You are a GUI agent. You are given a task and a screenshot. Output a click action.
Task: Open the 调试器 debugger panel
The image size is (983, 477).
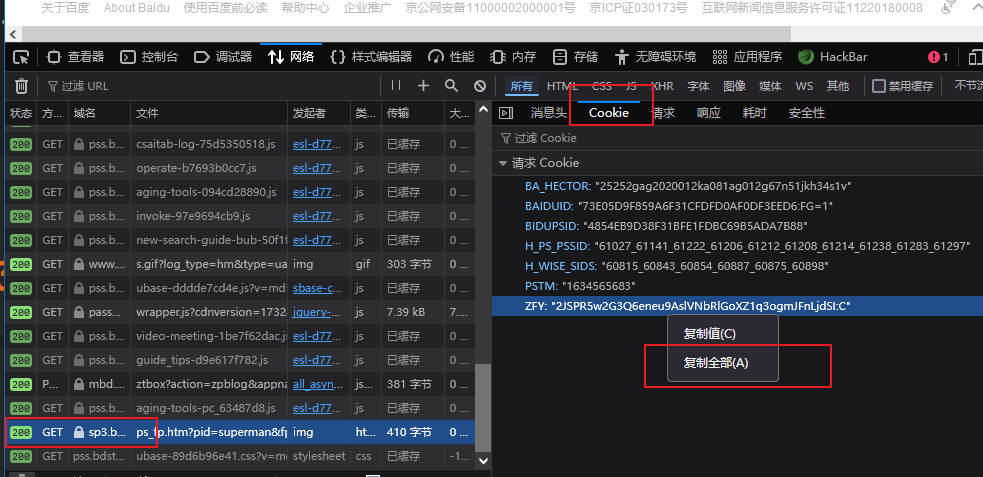click(x=223, y=57)
